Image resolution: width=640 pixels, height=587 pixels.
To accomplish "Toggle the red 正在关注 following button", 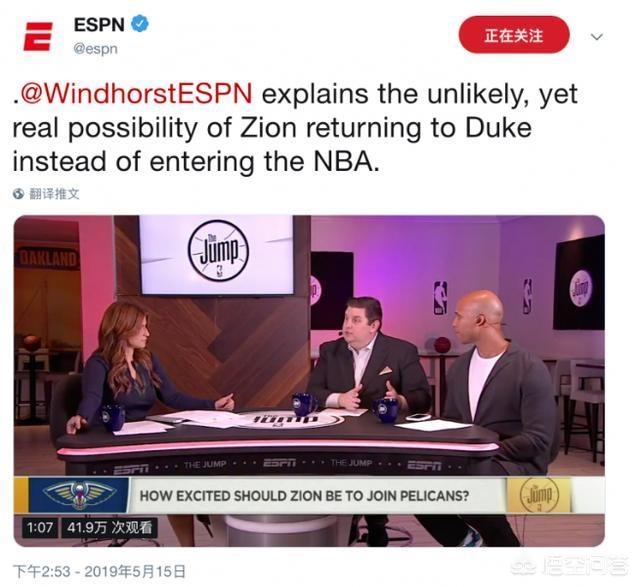I will 513,35.
